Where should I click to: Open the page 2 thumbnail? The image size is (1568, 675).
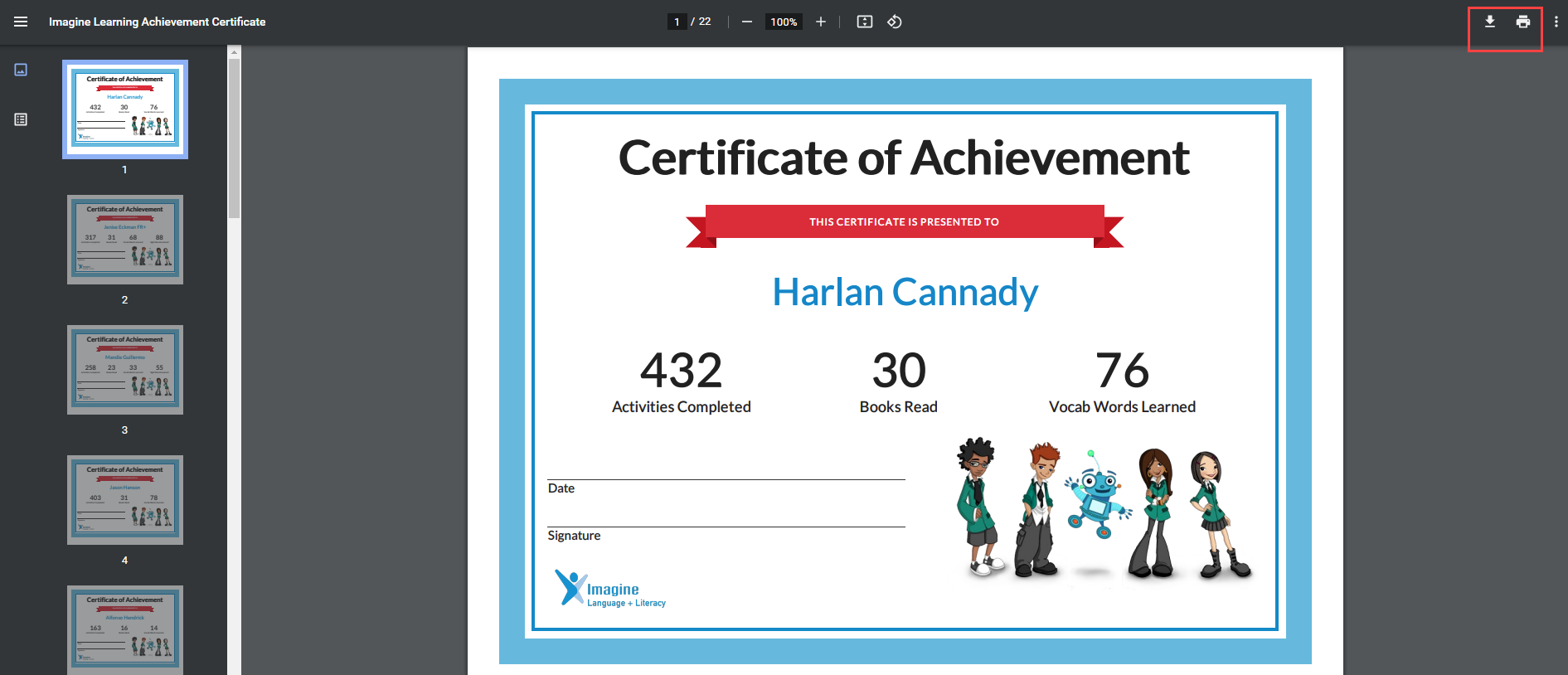coord(125,240)
